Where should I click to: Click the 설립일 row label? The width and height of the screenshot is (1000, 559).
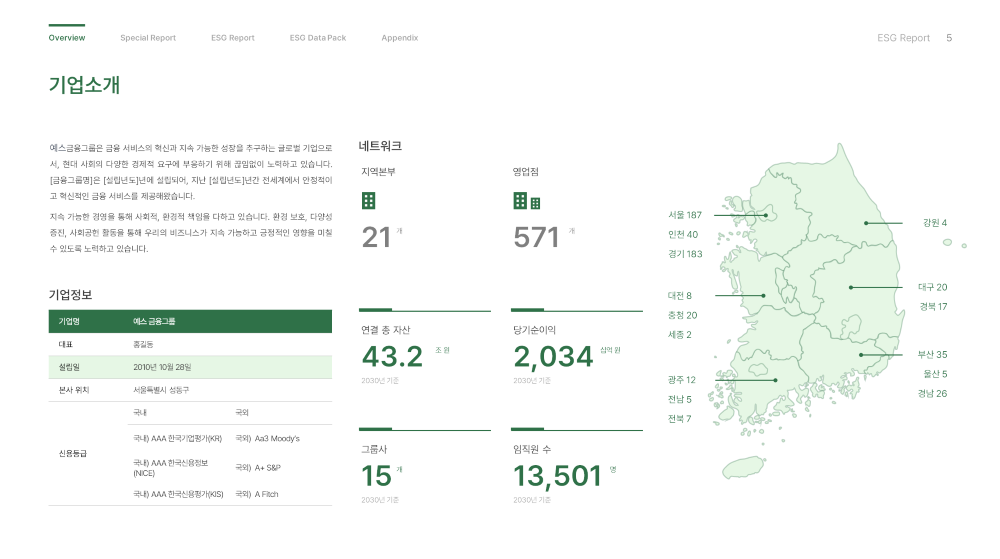69,367
